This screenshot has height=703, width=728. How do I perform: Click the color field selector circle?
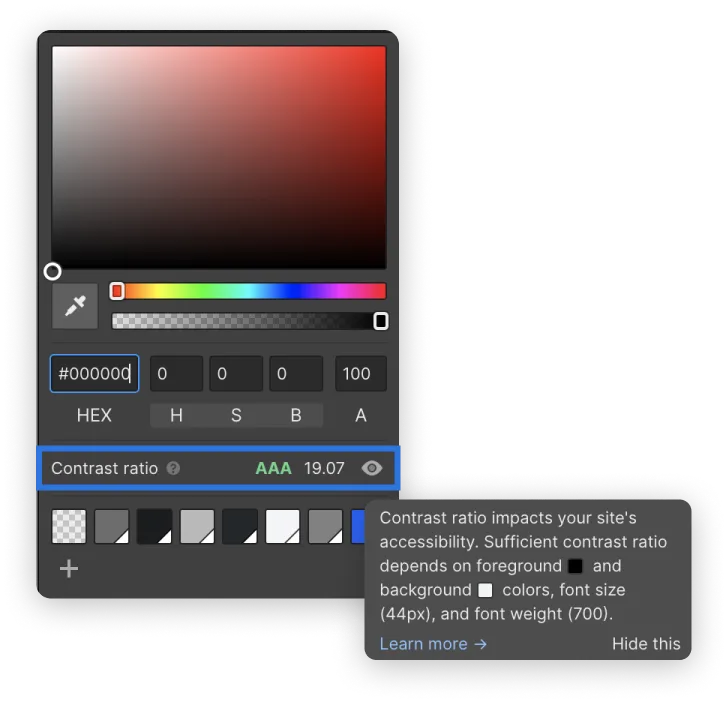pos(52,271)
